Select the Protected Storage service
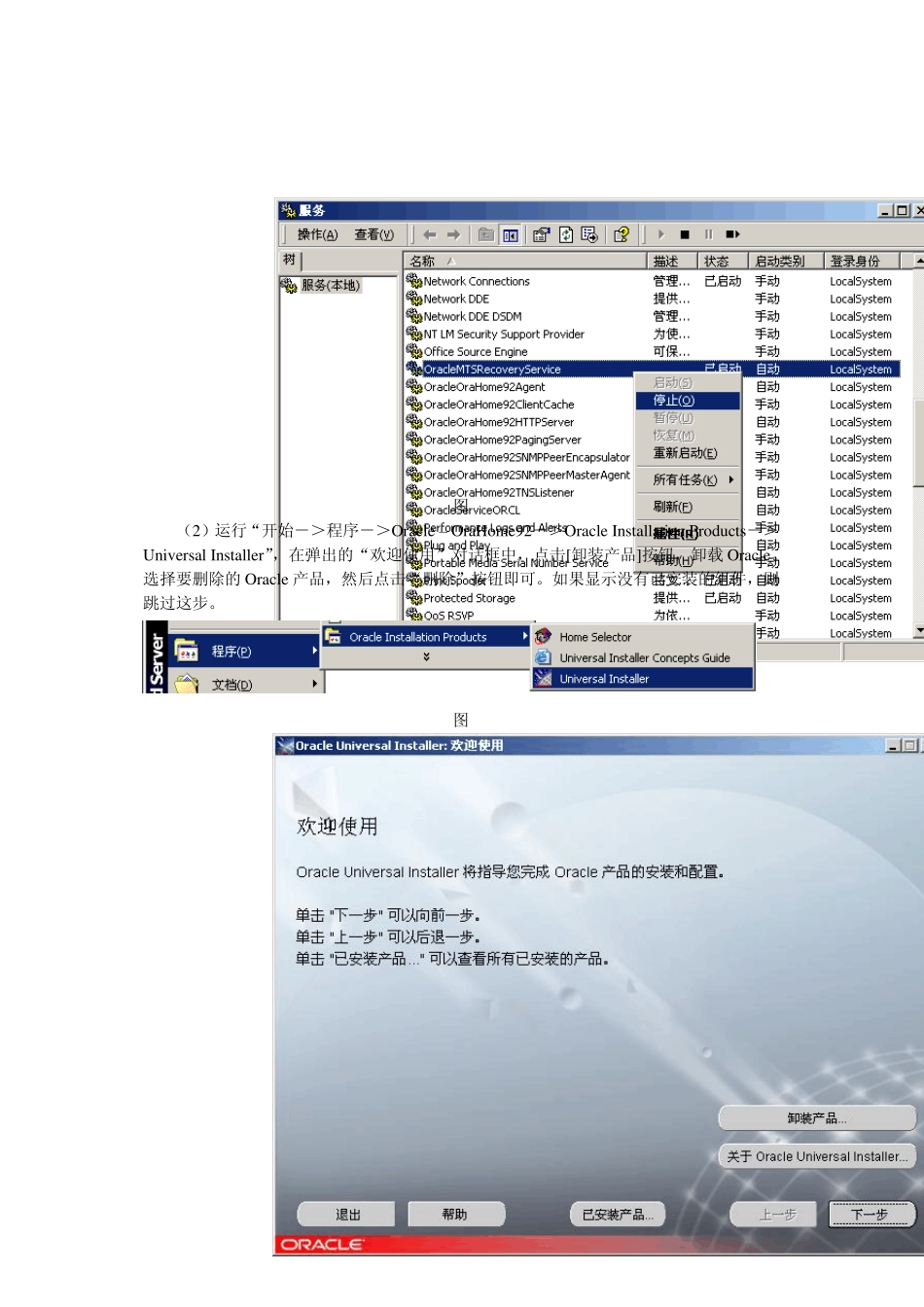Viewport: 924px width, 1307px height. [469, 598]
